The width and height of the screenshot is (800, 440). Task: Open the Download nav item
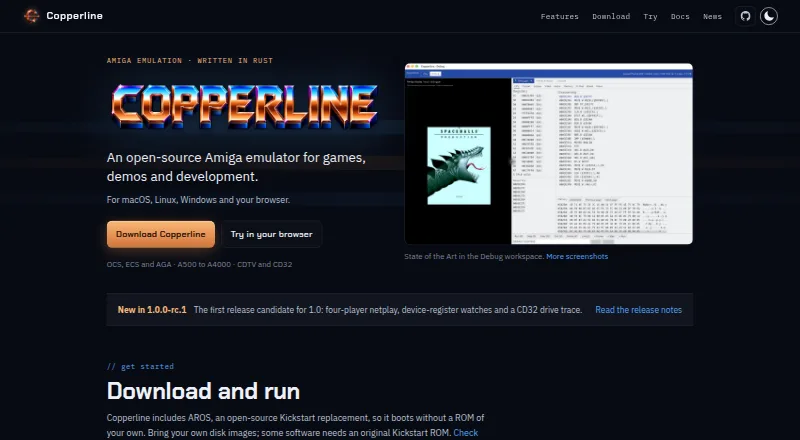pos(611,16)
